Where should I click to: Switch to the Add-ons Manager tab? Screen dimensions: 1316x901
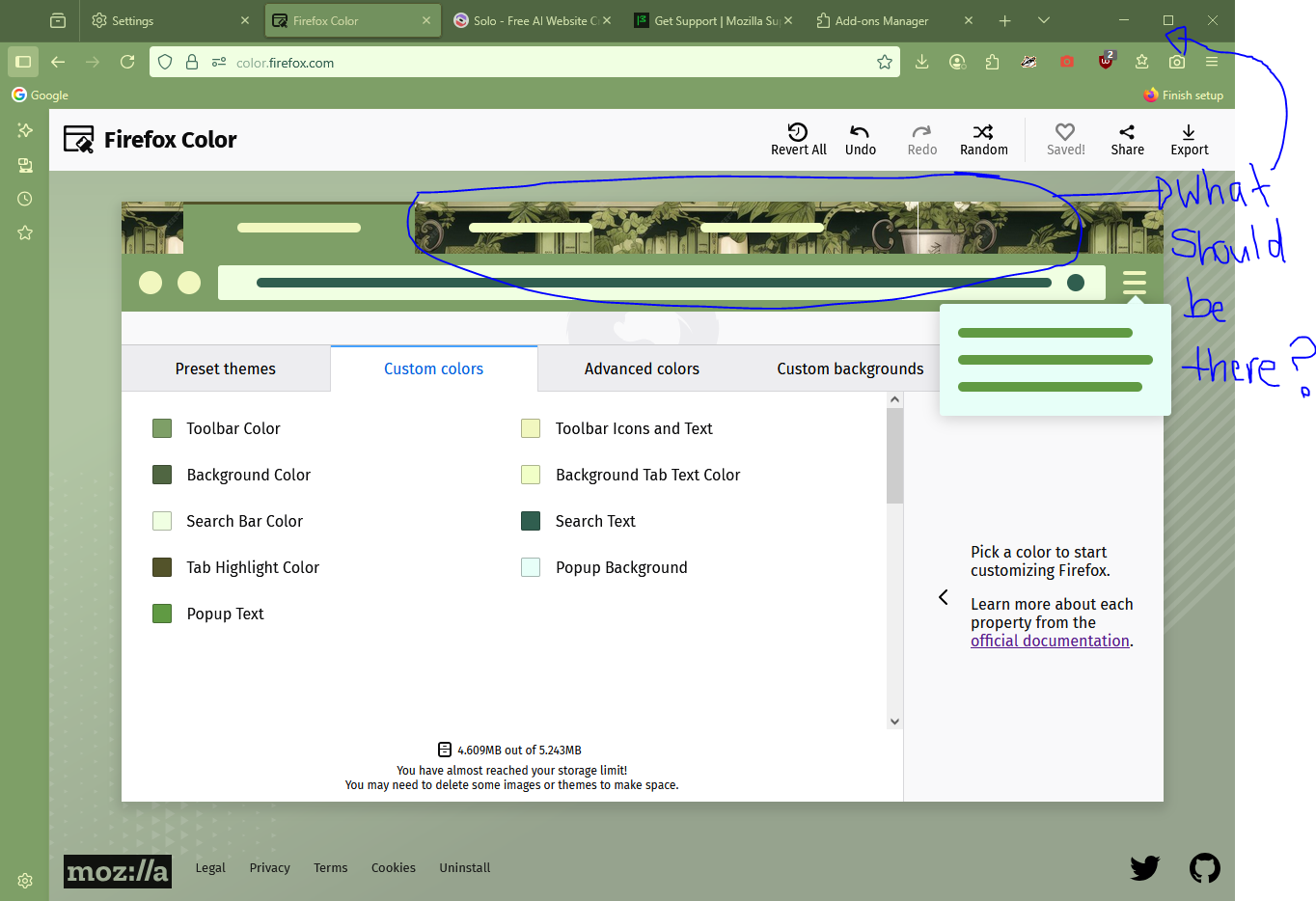point(895,20)
